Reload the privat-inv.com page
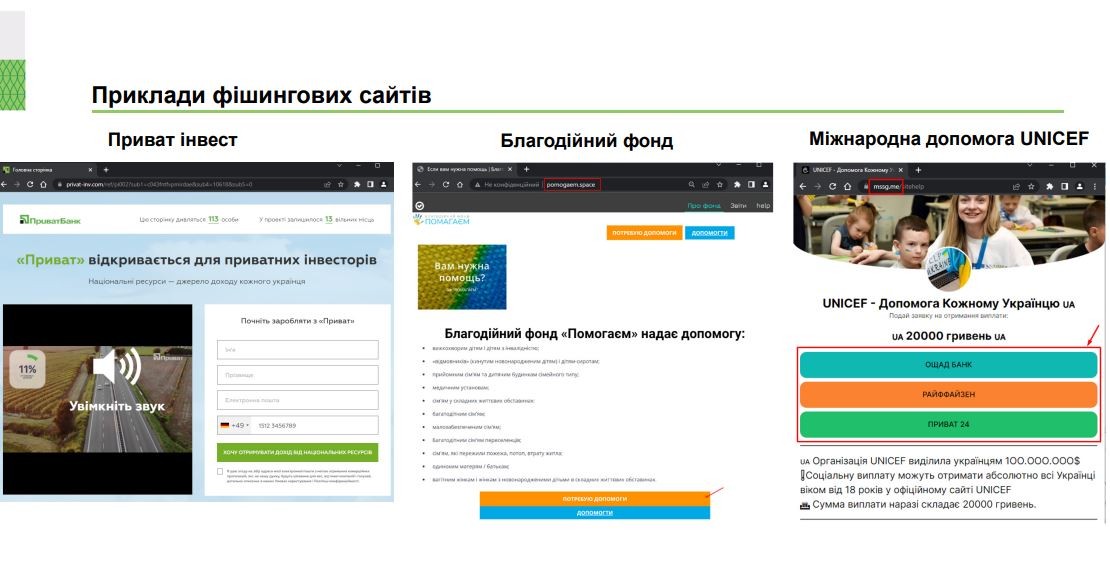This screenshot has width=1110, height=574. pos(30,185)
